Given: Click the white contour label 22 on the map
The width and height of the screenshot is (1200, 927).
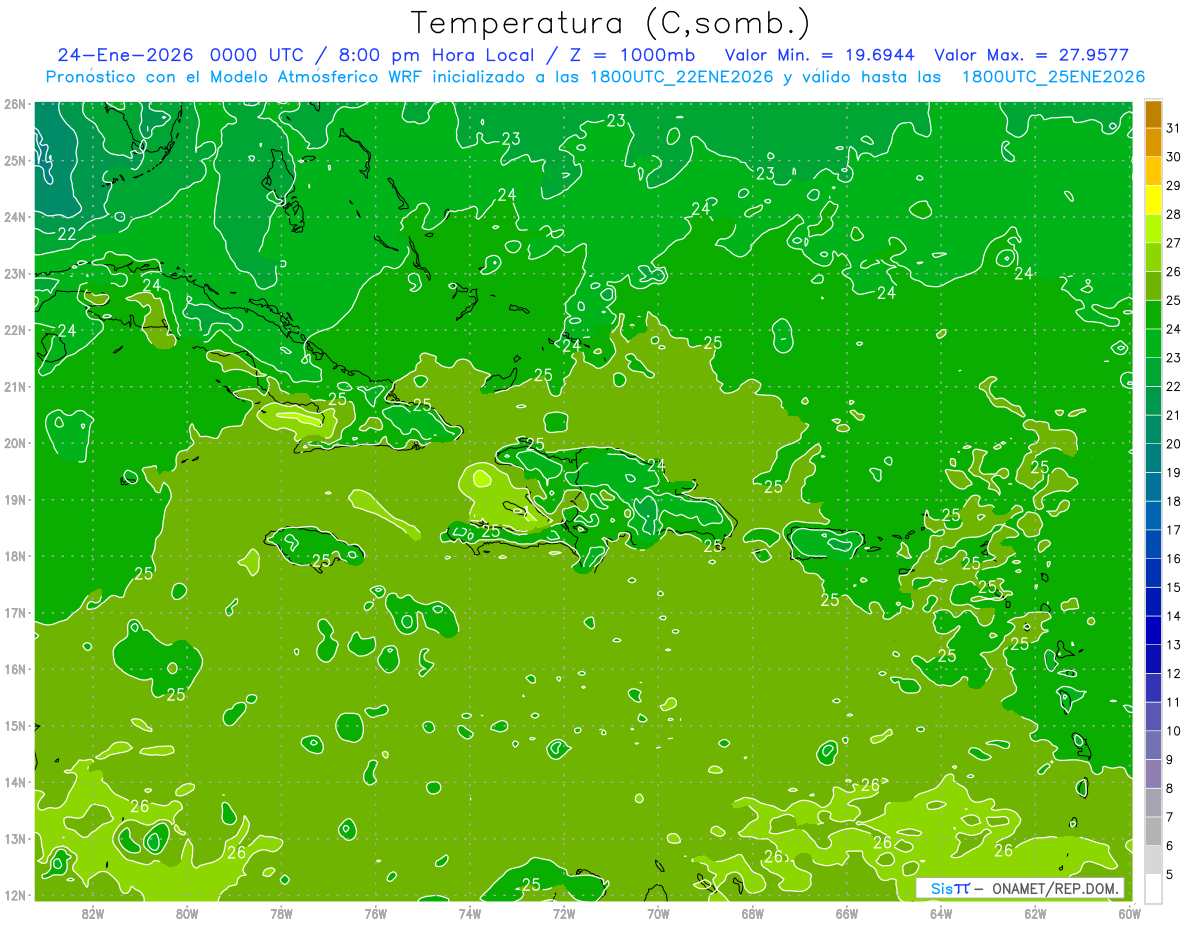Looking at the screenshot, I should [67, 234].
